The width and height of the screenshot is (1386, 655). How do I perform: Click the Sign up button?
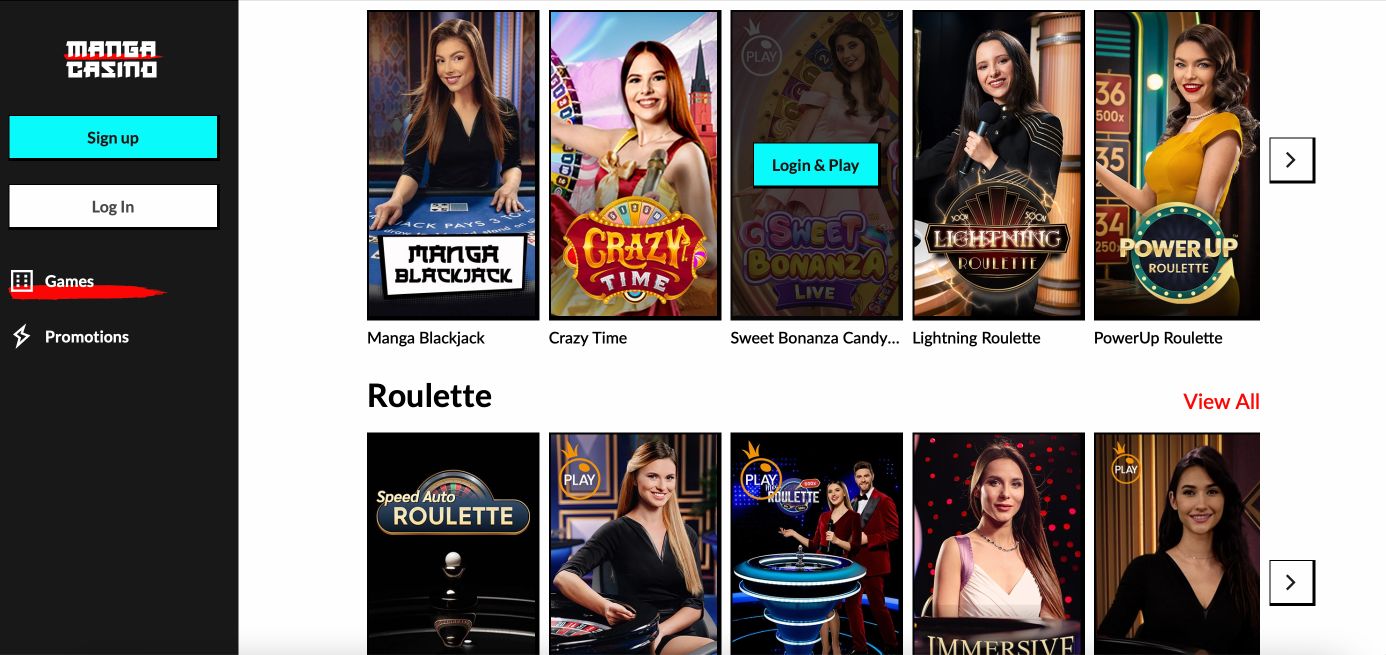pos(113,137)
